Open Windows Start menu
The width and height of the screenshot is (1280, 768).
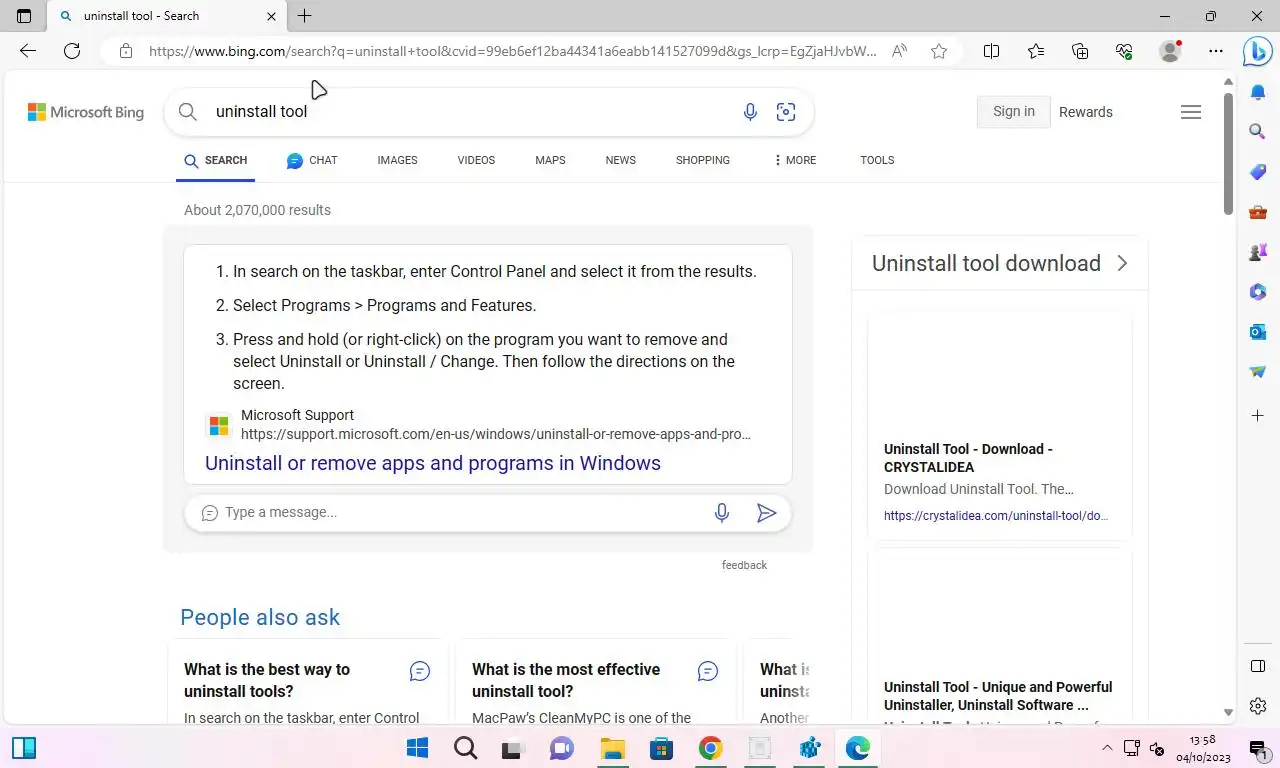pos(418,748)
